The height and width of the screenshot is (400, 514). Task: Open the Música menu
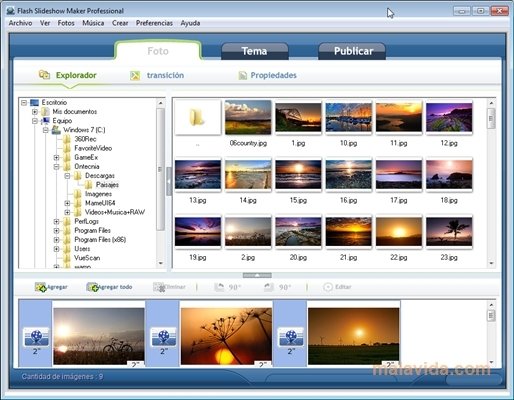[x=93, y=23]
